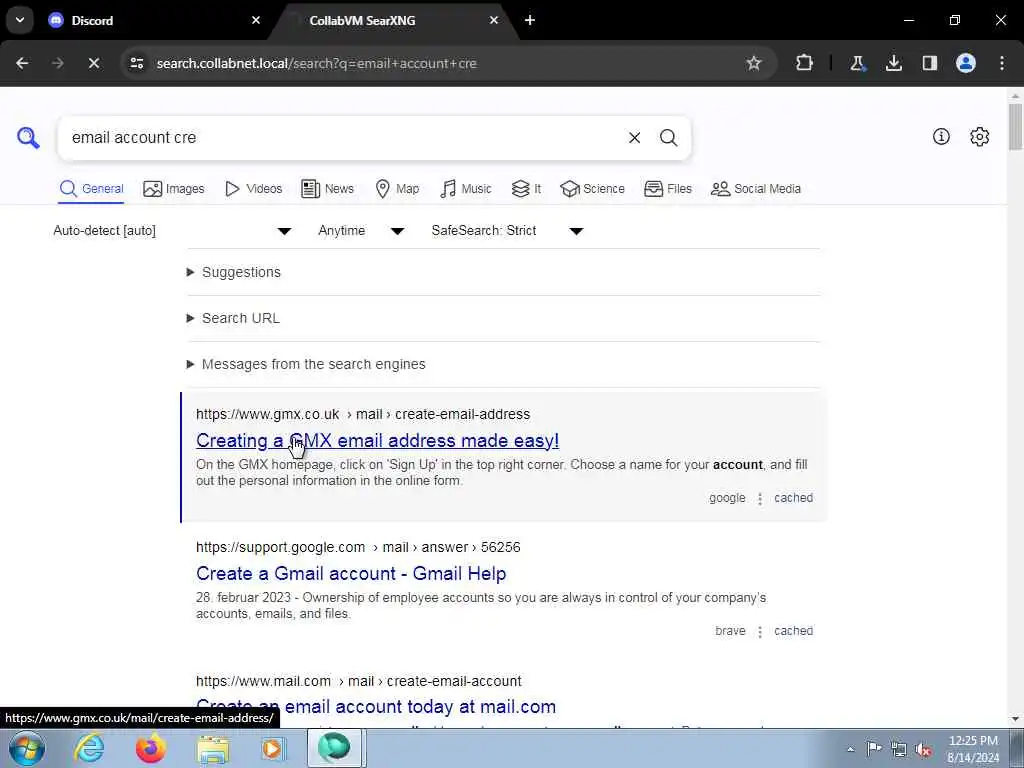Open cached link for Gmail Help result
The height and width of the screenshot is (768, 1024).
[x=793, y=631]
